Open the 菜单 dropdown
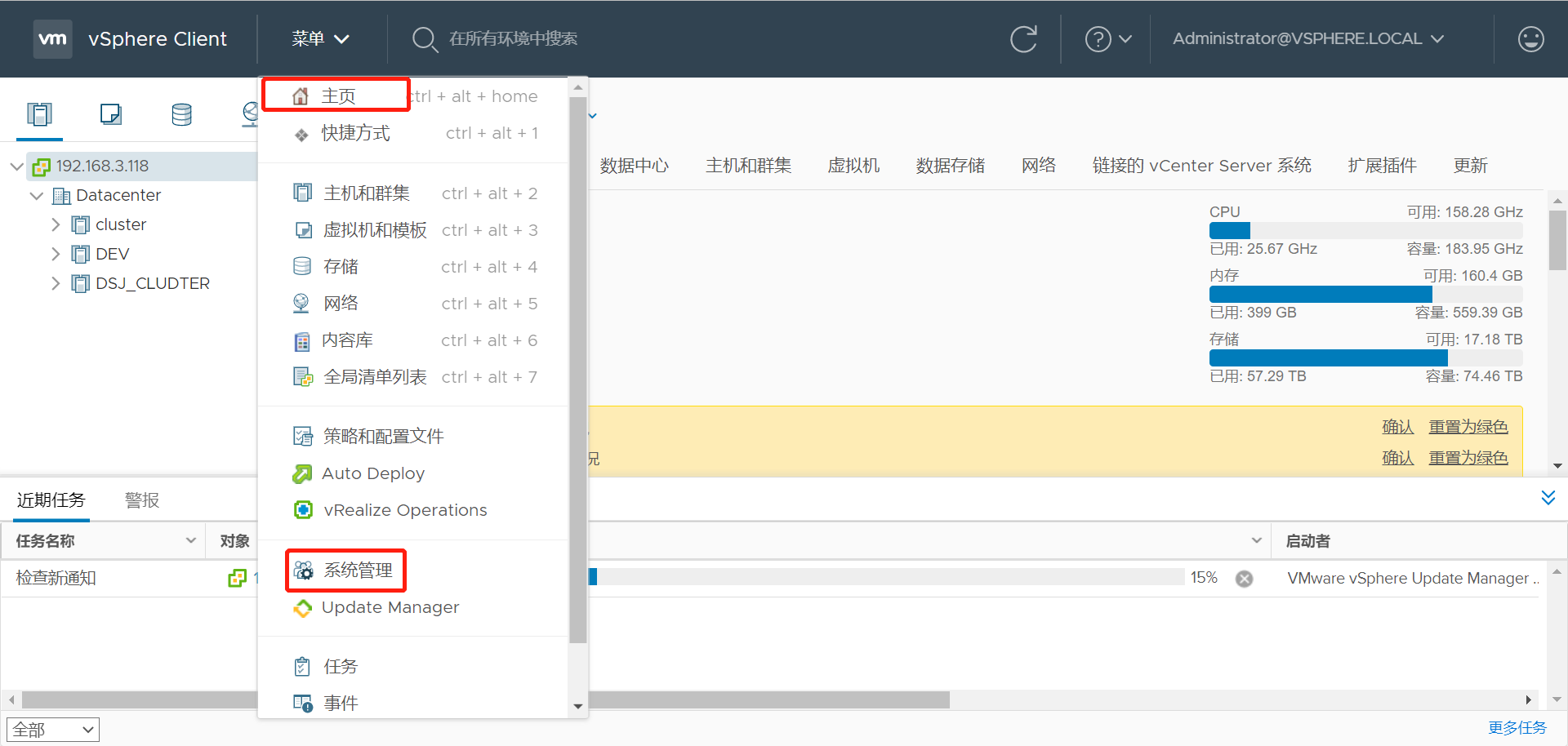This screenshot has height=746, width=1568. 320,39
